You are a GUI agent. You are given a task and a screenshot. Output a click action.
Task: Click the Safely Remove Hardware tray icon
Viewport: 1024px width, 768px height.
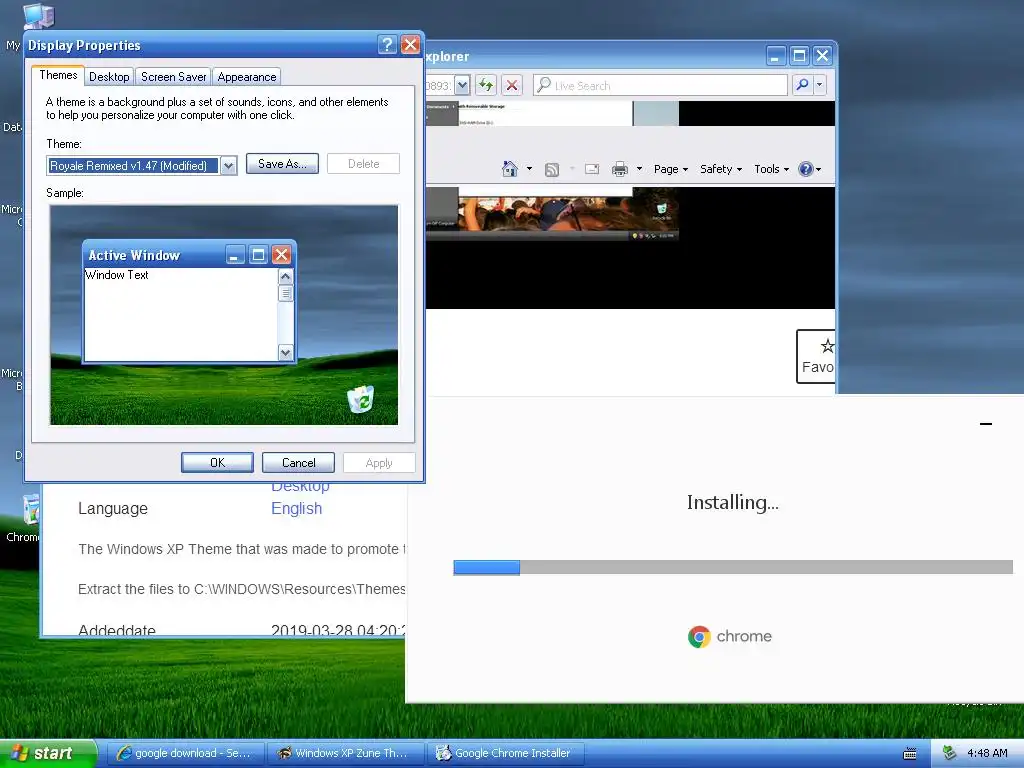coord(949,753)
